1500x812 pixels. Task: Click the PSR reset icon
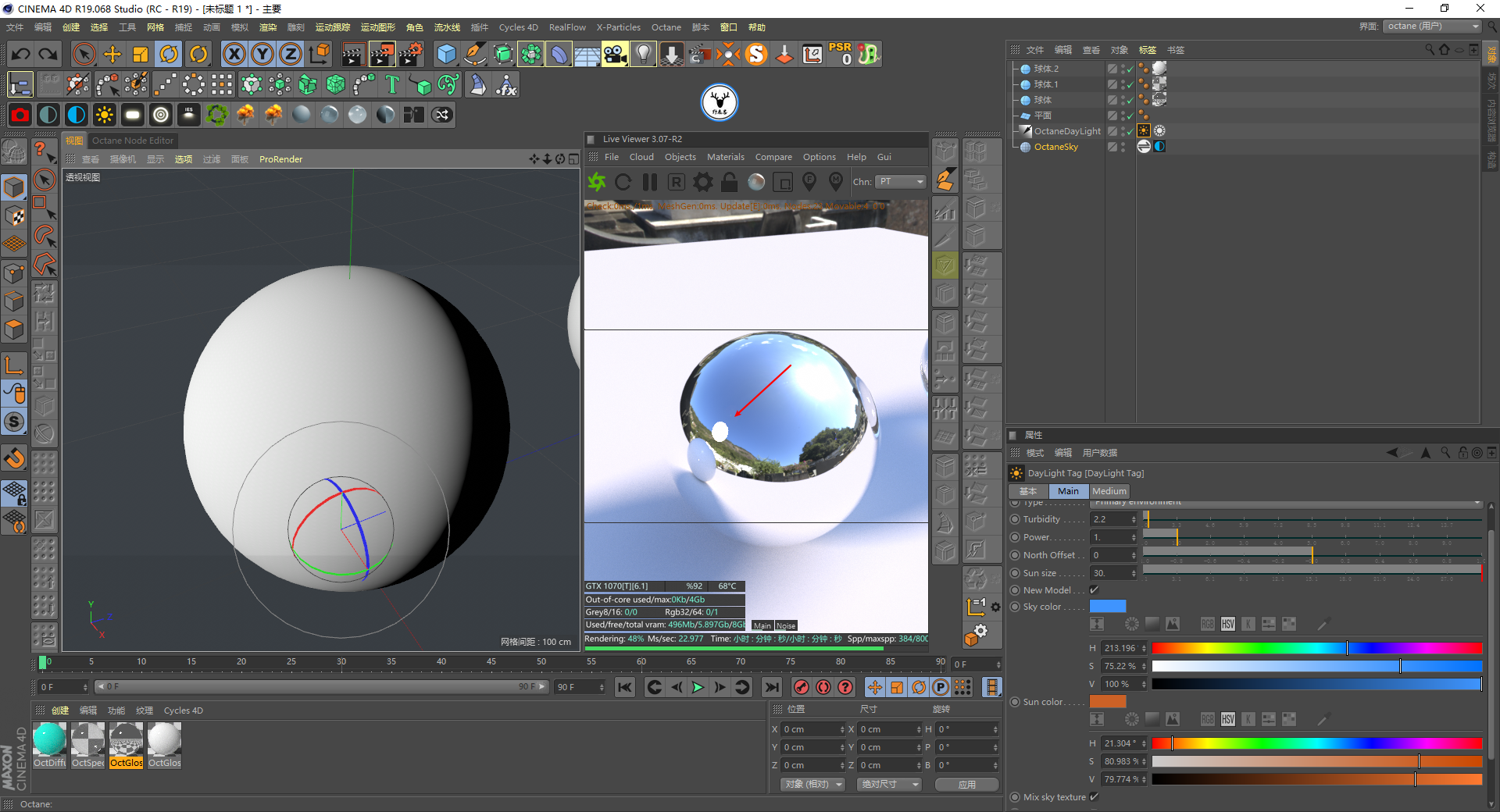coord(841,54)
